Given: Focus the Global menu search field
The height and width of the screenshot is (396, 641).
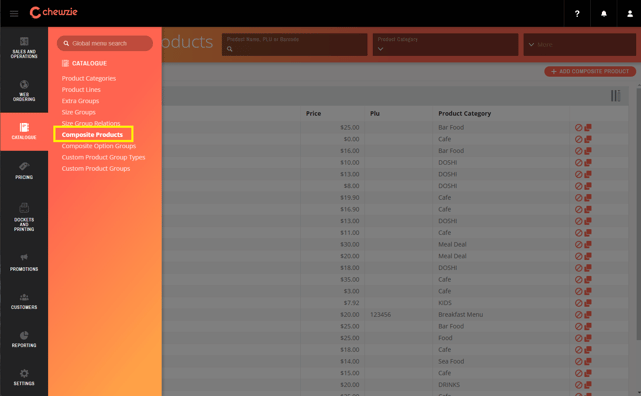Looking at the screenshot, I should (x=105, y=43).
